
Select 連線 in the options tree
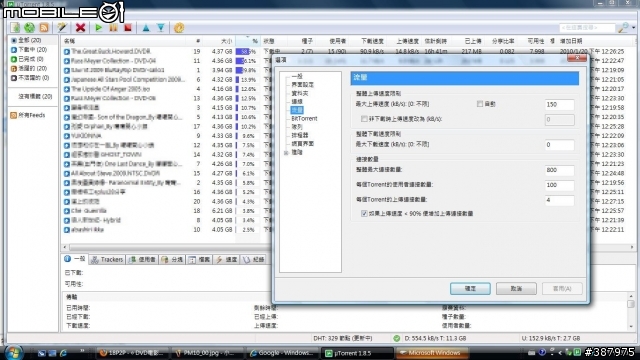[x=297, y=102]
